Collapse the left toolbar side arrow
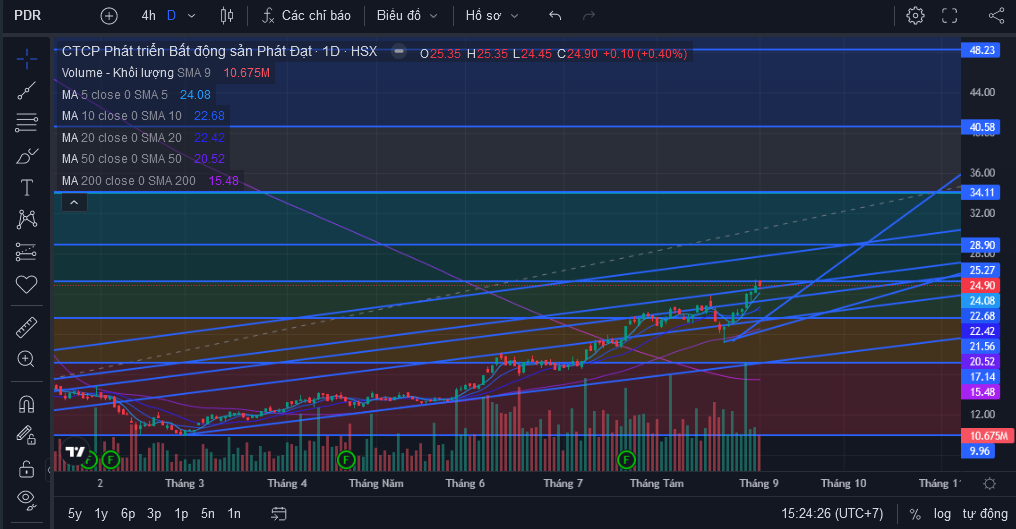 [x=49, y=469]
